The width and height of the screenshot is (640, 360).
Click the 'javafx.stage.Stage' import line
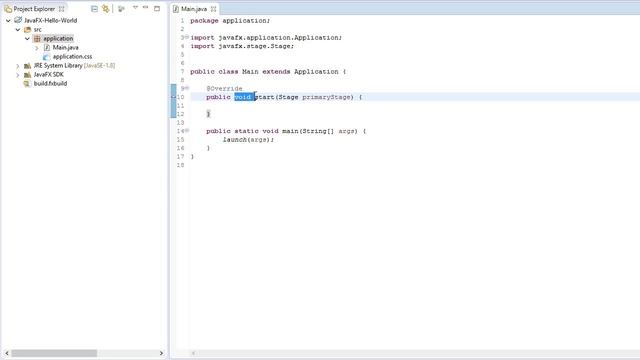coord(242,46)
